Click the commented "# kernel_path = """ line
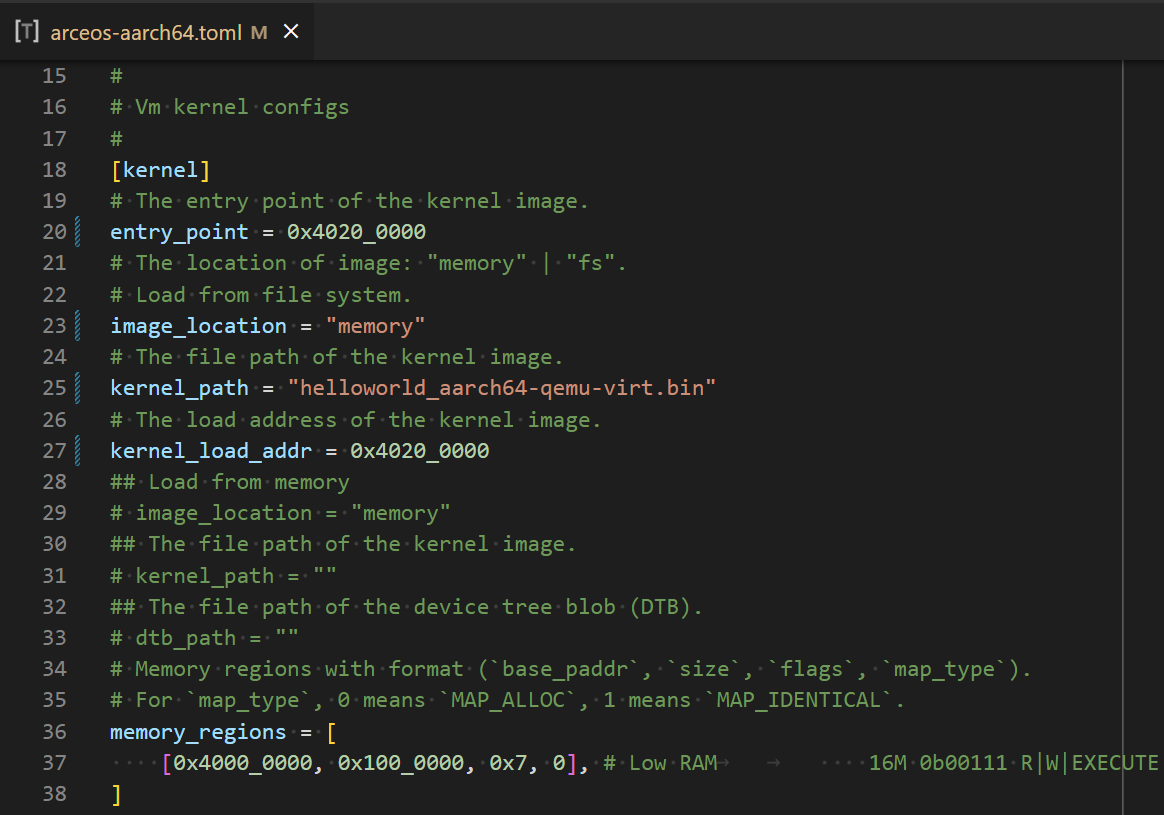Viewport: 1164px width, 815px height. click(x=223, y=576)
